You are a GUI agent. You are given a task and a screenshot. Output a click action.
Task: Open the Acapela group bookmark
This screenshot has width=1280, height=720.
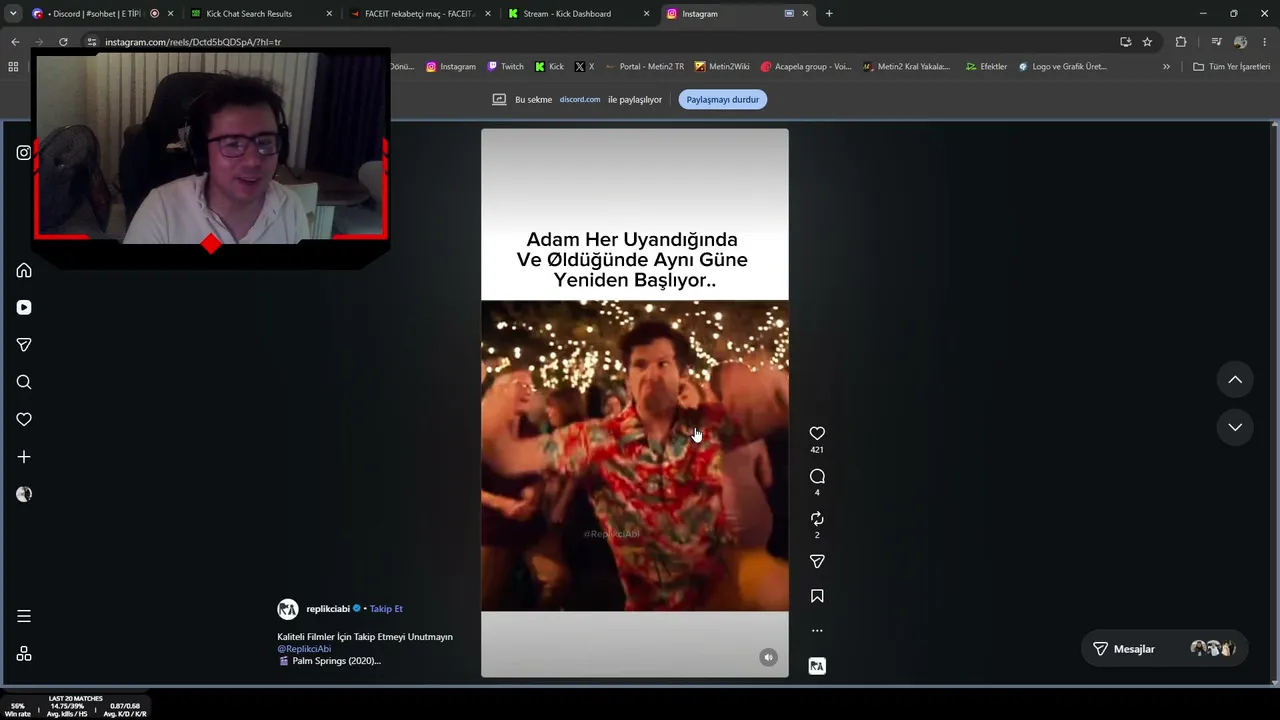pyautogui.click(x=806, y=67)
